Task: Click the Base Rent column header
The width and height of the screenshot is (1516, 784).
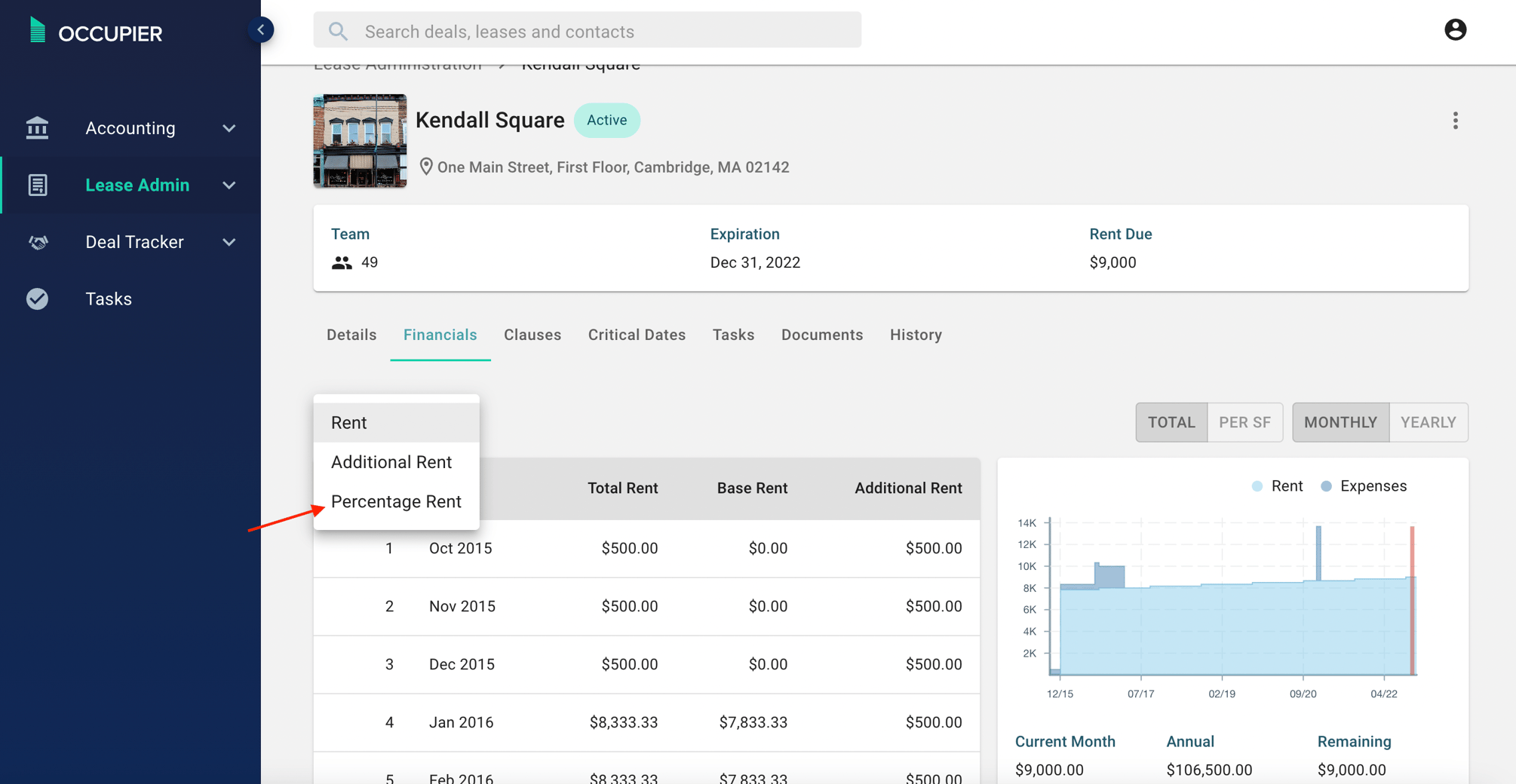Action: tap(752, 488)
